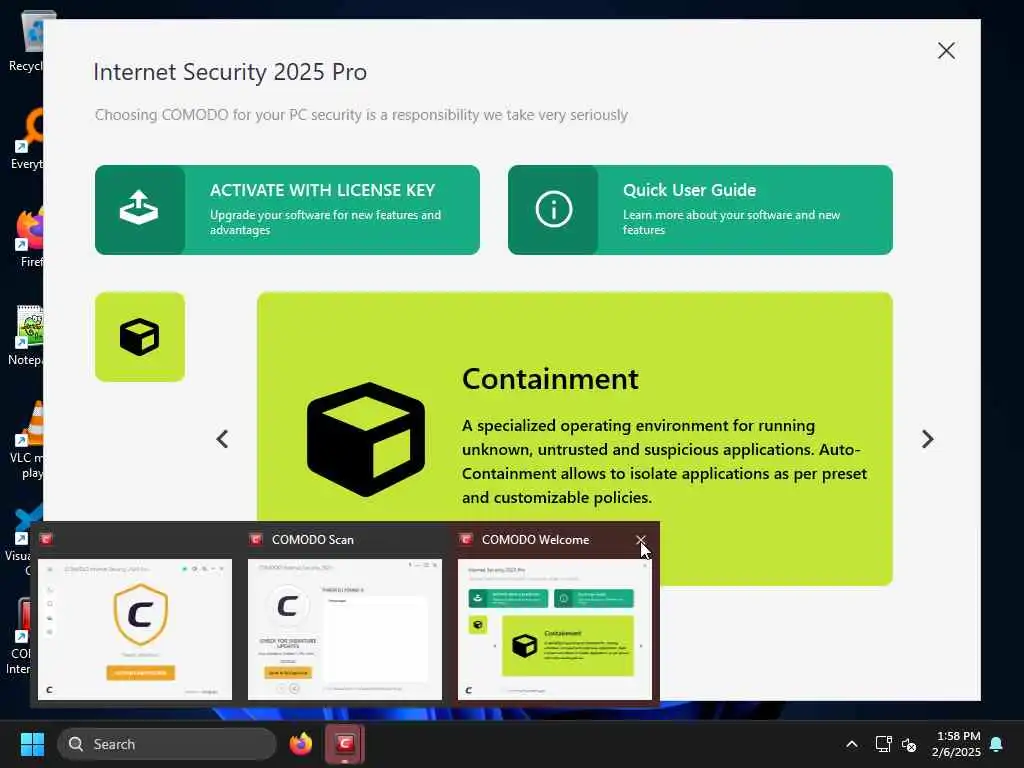Launch Firefox from the taskbar

tap(301, 743)
